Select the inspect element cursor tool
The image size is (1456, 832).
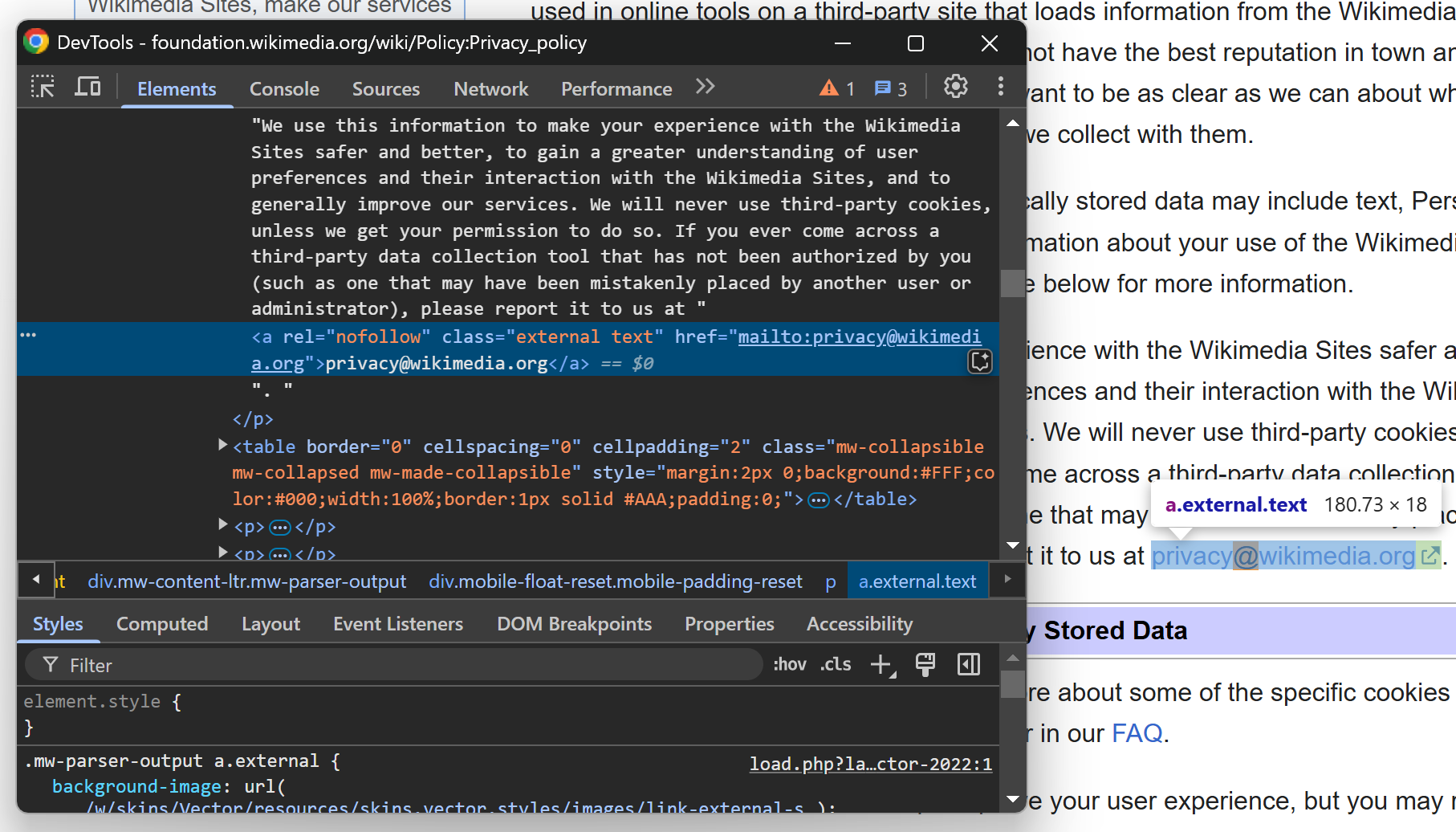[x=43, y=86]
